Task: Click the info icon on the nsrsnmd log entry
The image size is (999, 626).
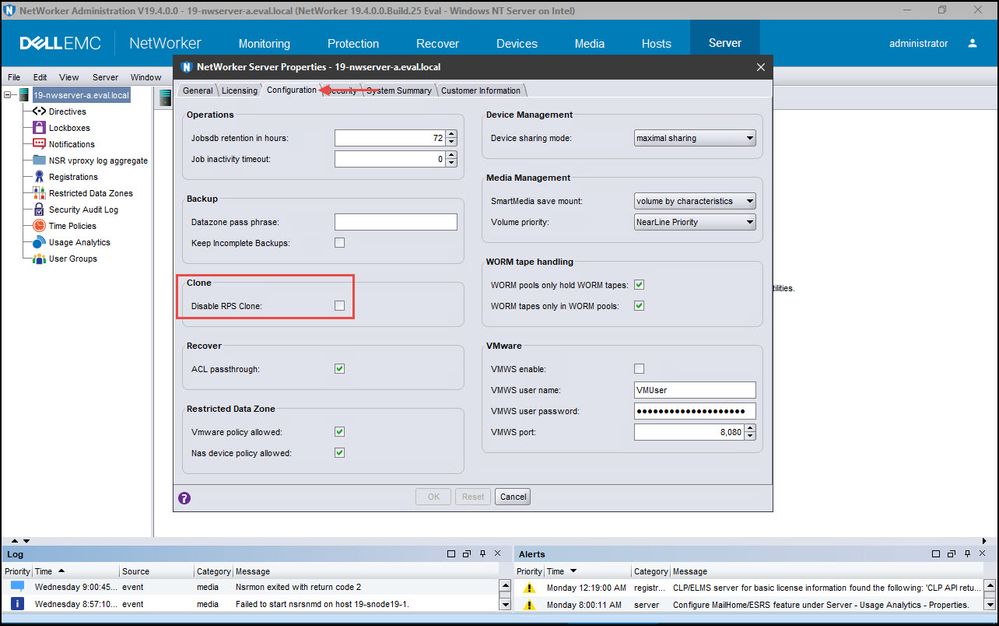Action: tap(17, 604)
